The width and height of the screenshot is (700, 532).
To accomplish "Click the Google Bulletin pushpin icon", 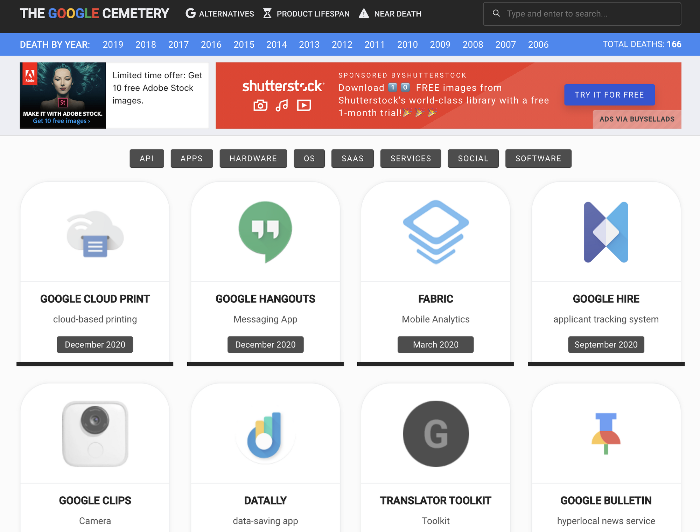I will pos(606,433).
